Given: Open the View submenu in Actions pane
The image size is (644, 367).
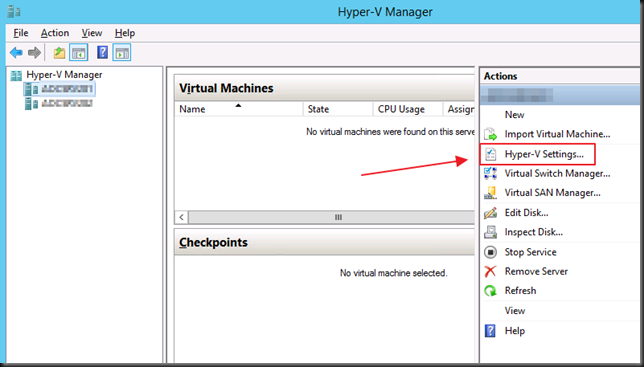Looking at the screenshot, I should pyautogui.click(x=515, y=311).
